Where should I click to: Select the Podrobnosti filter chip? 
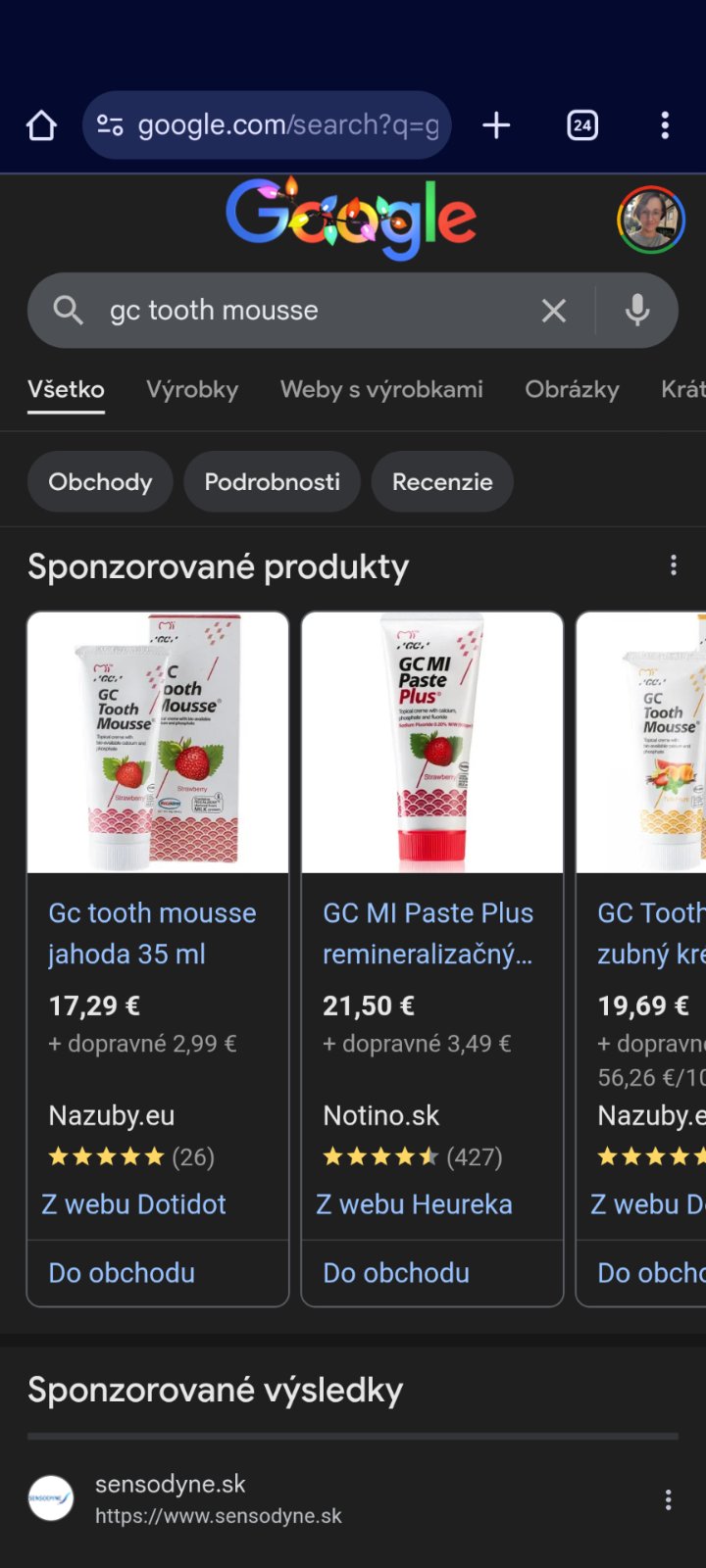pyautogui.click(x=272, y=482)
